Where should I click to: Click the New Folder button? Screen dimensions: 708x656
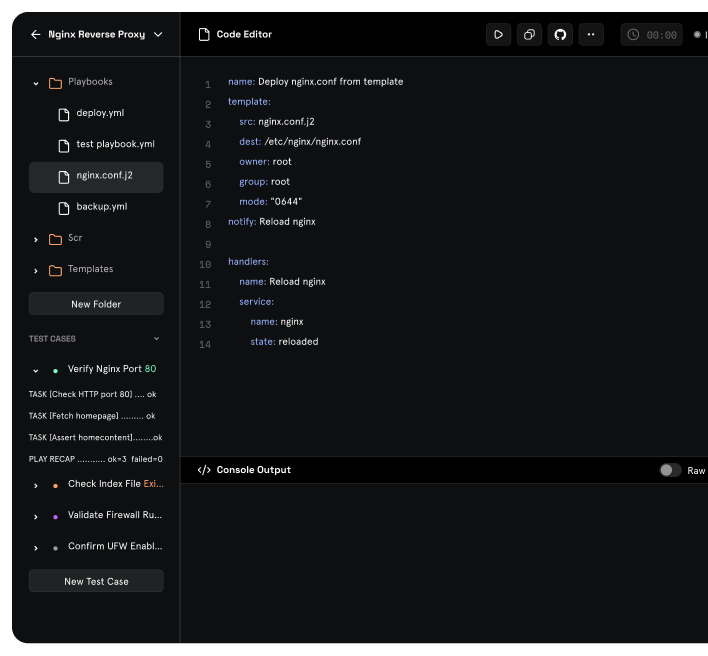coord(96,304)
